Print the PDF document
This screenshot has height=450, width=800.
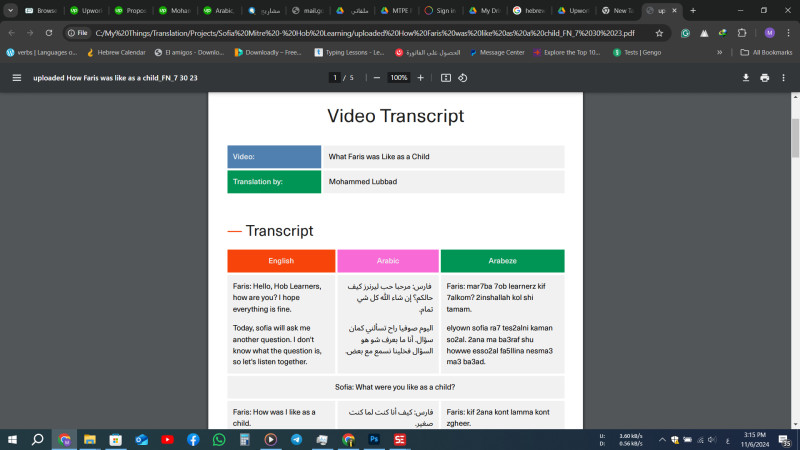[x=765, y=77]
